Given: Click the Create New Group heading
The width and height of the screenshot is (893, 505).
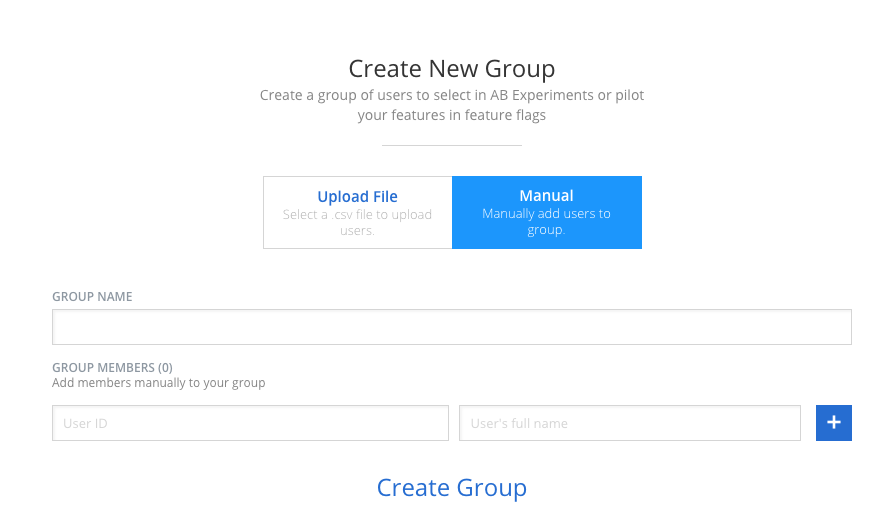Looking at the screenshot, I should (452, 69).
